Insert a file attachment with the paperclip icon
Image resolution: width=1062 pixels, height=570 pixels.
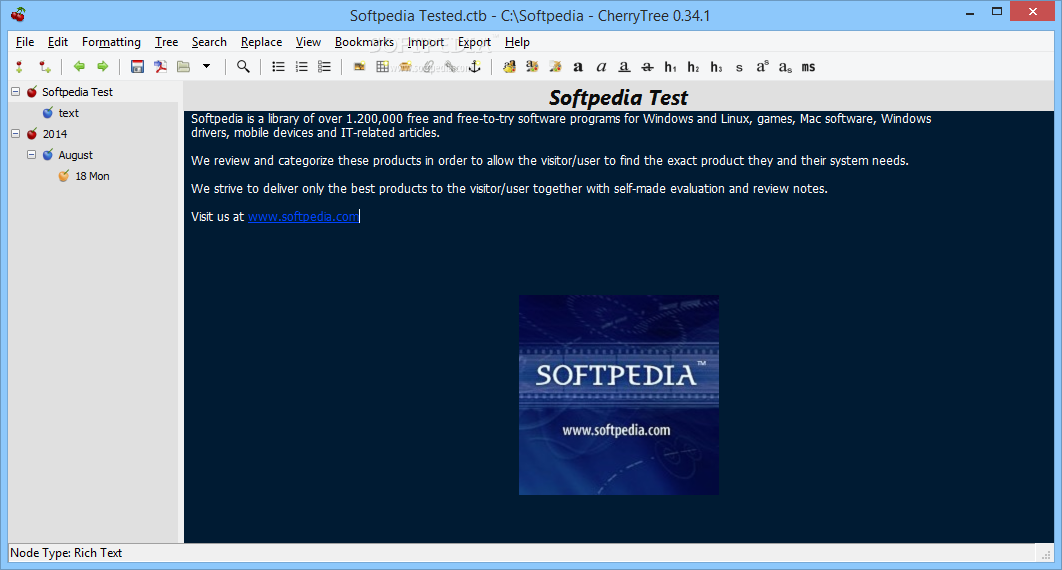[429, 66]
